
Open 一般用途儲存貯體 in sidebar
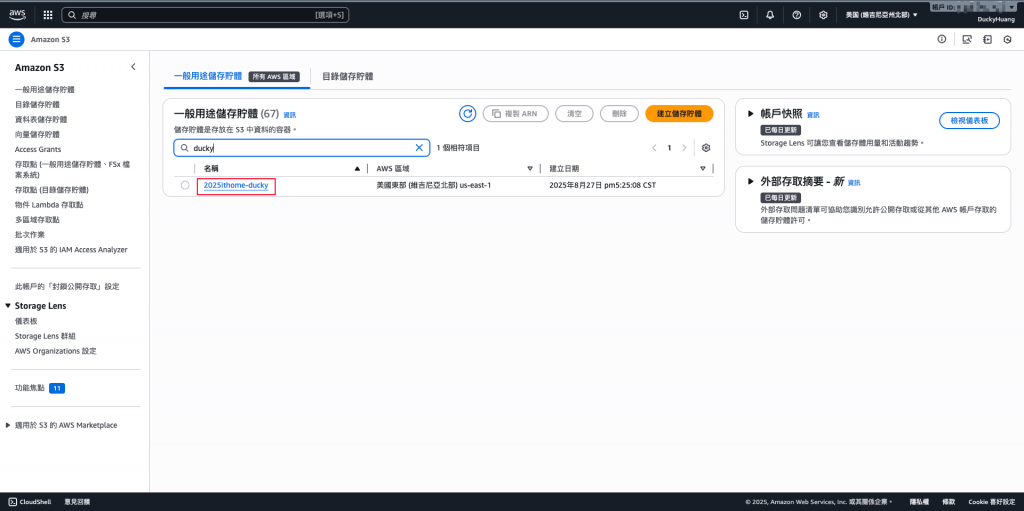[44, 90]
